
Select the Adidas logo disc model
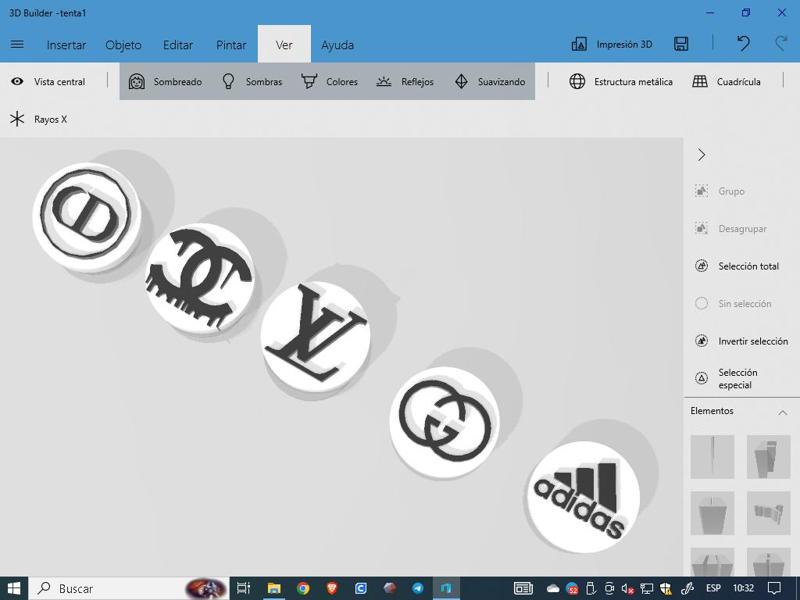coord(583,497)
